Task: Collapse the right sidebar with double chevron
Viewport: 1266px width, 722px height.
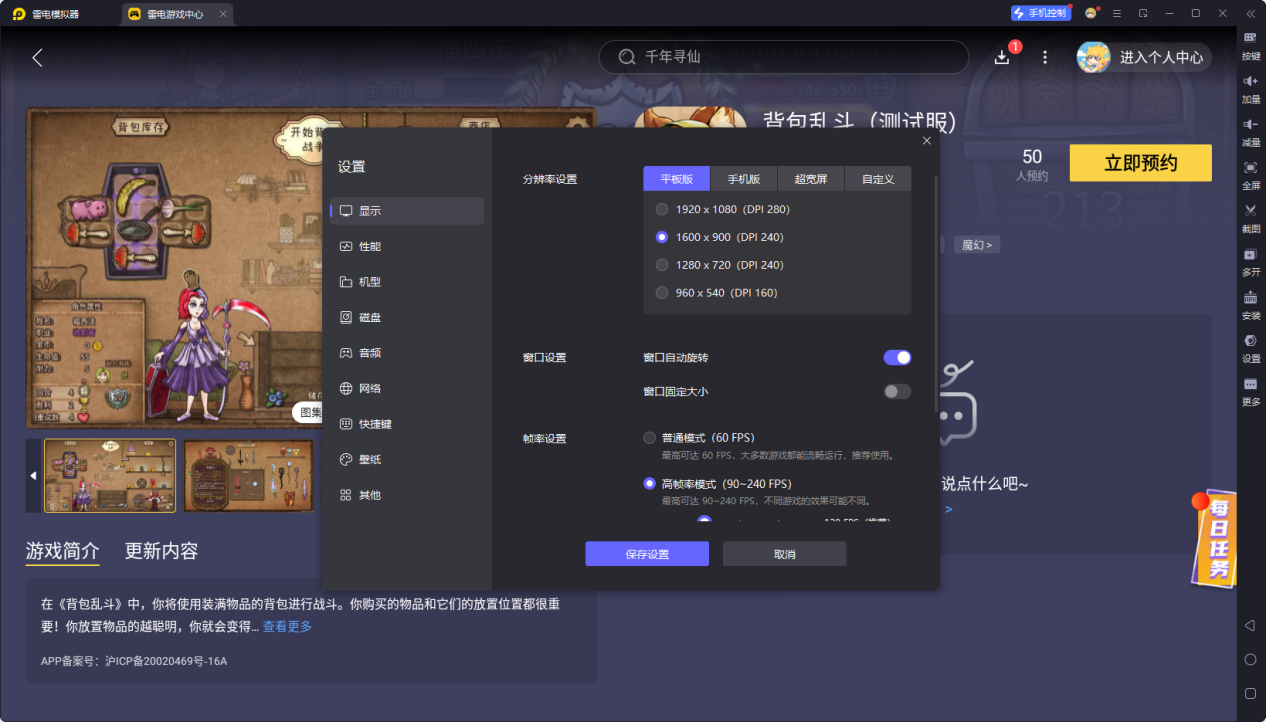Action: tap(1250, 13)
